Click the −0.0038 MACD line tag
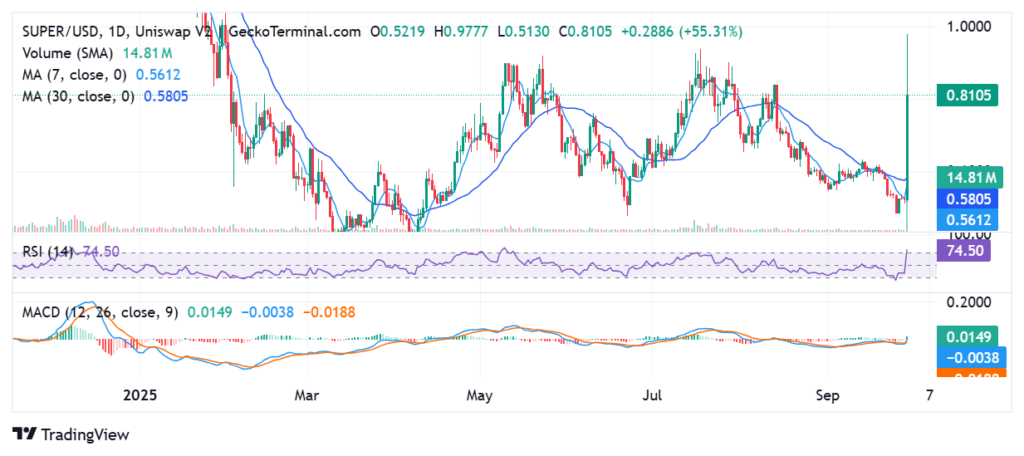The image size is (1024, 456). (x=967, y=357)
